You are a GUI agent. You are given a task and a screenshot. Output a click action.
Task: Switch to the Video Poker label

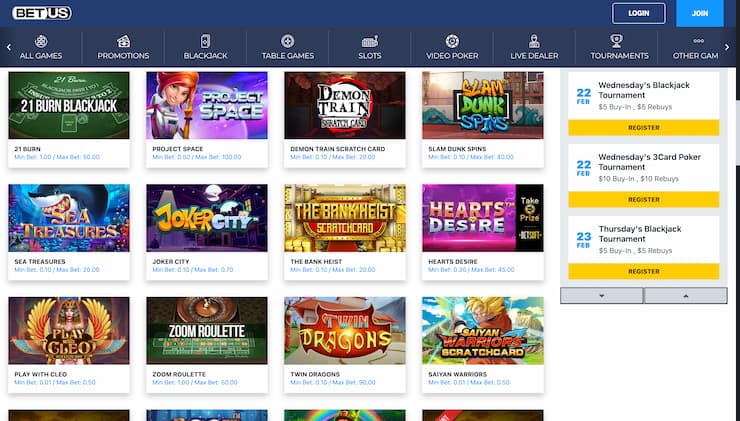tap(452, 56)
